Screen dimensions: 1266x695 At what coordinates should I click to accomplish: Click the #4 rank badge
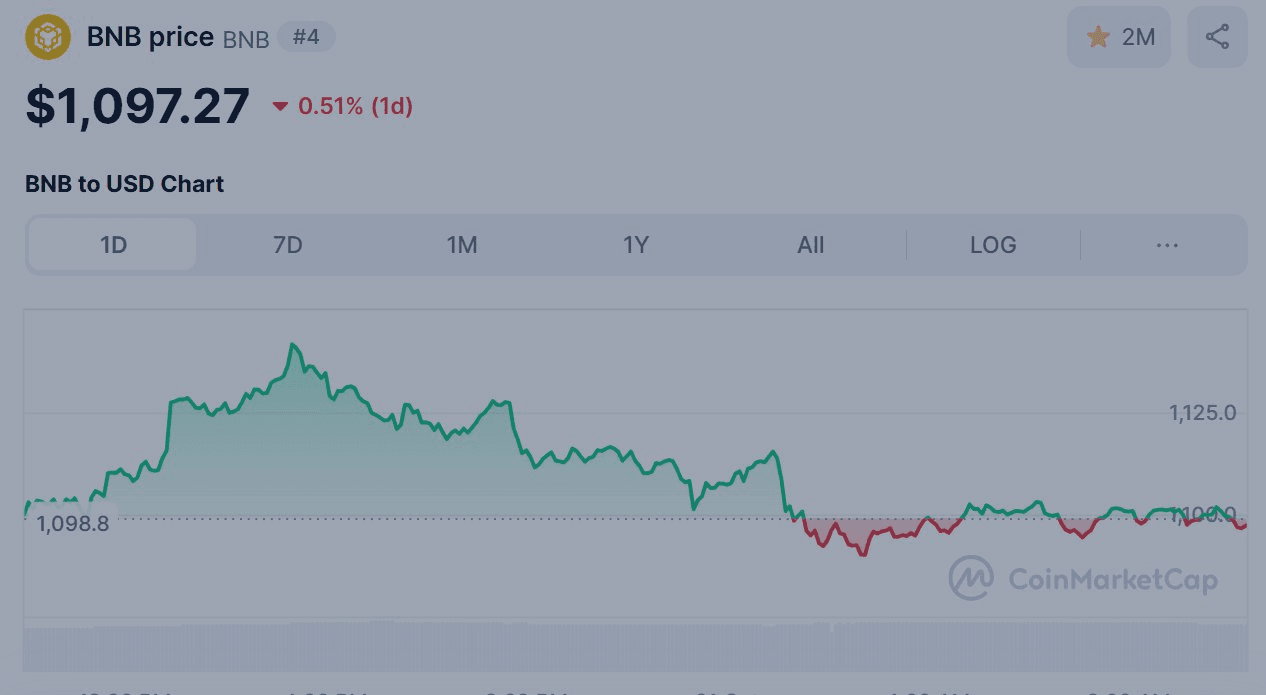click(306, 38)
